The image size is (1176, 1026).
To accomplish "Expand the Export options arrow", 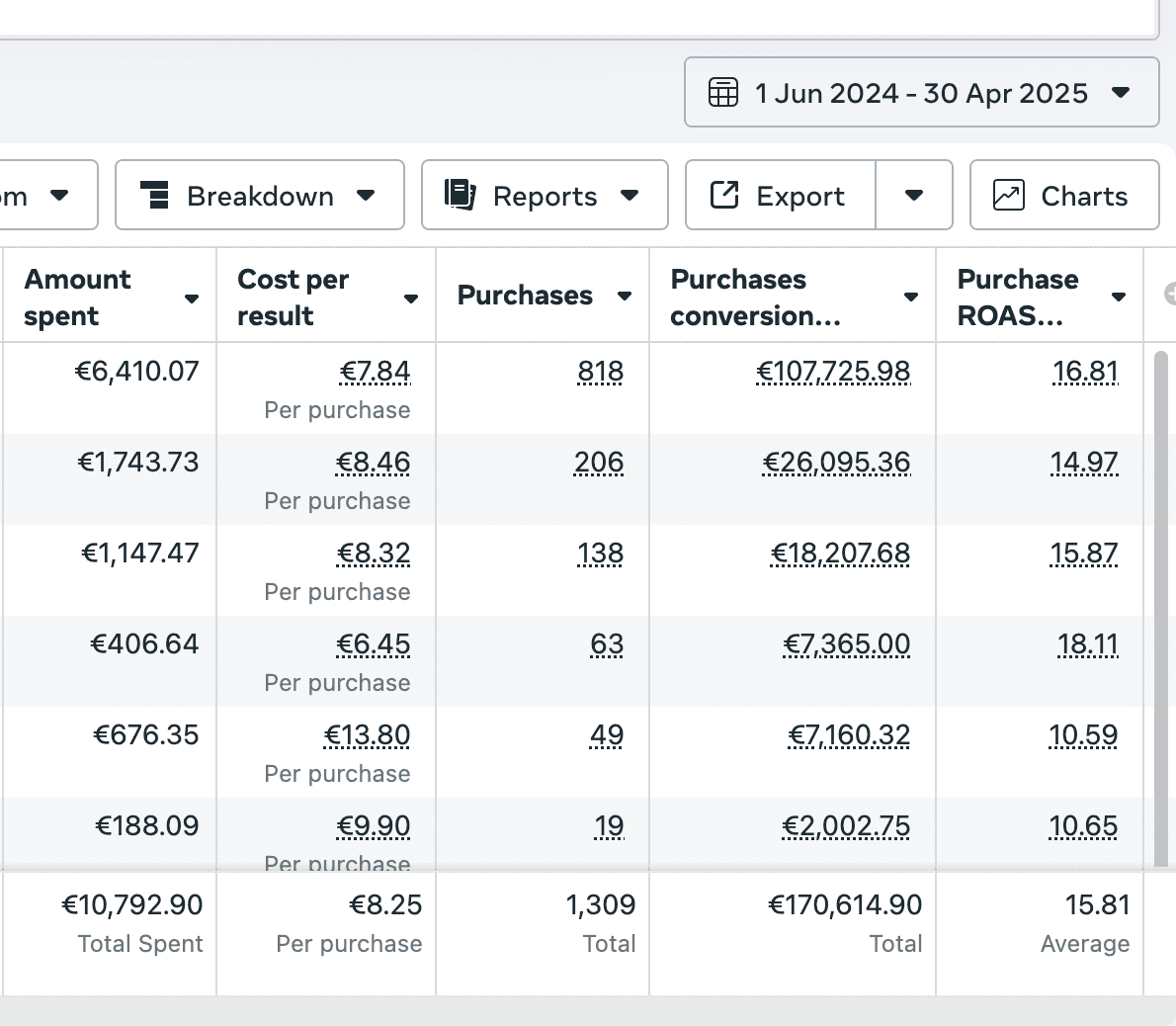I will [914, 195].
